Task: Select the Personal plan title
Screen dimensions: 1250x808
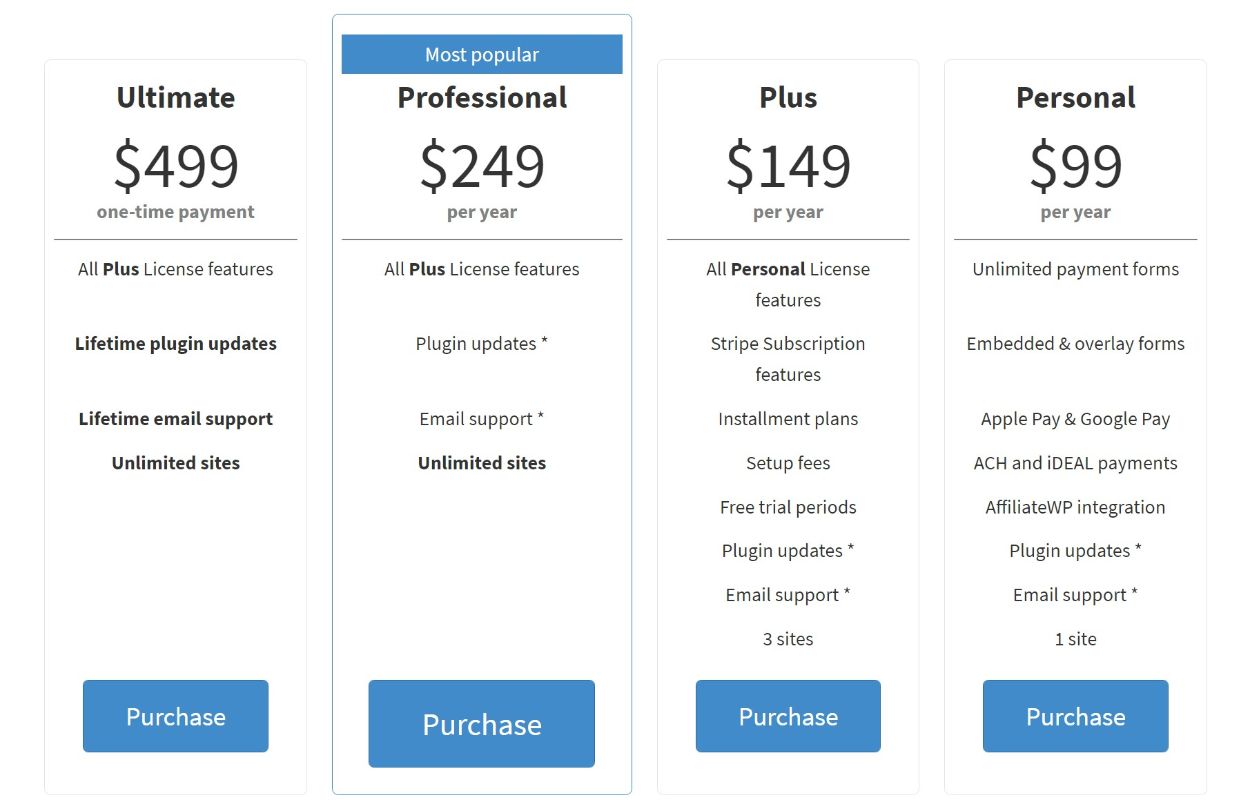Action: click(x=1075, y=97)
